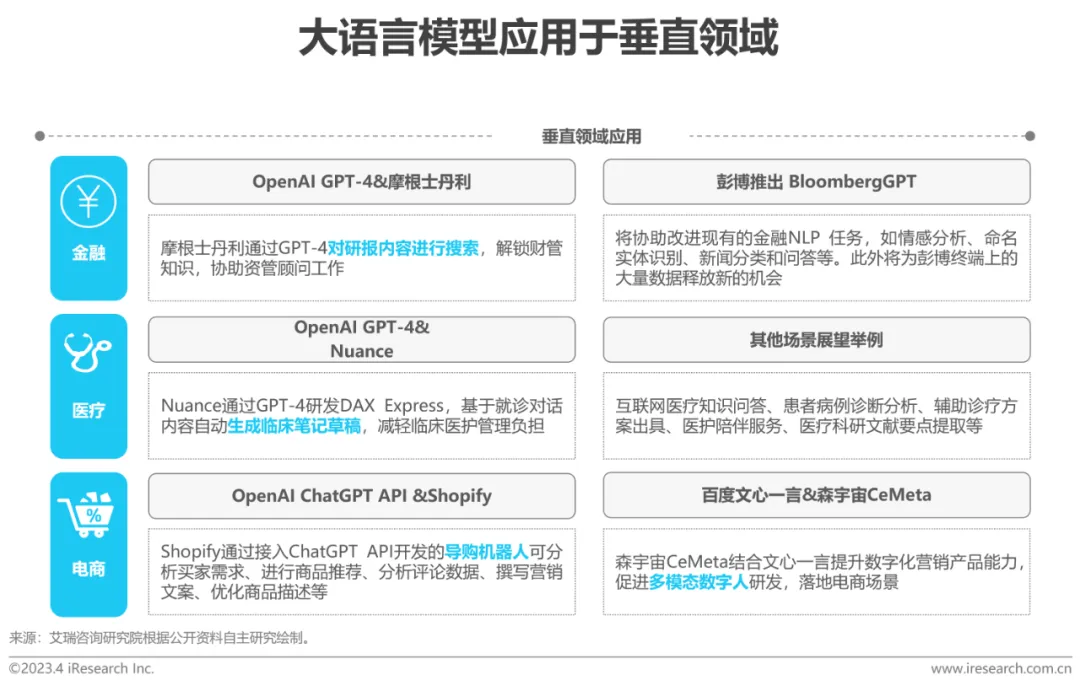Select the 医疗 label
Screen dimensions: 1080x691
click(89, 411)
